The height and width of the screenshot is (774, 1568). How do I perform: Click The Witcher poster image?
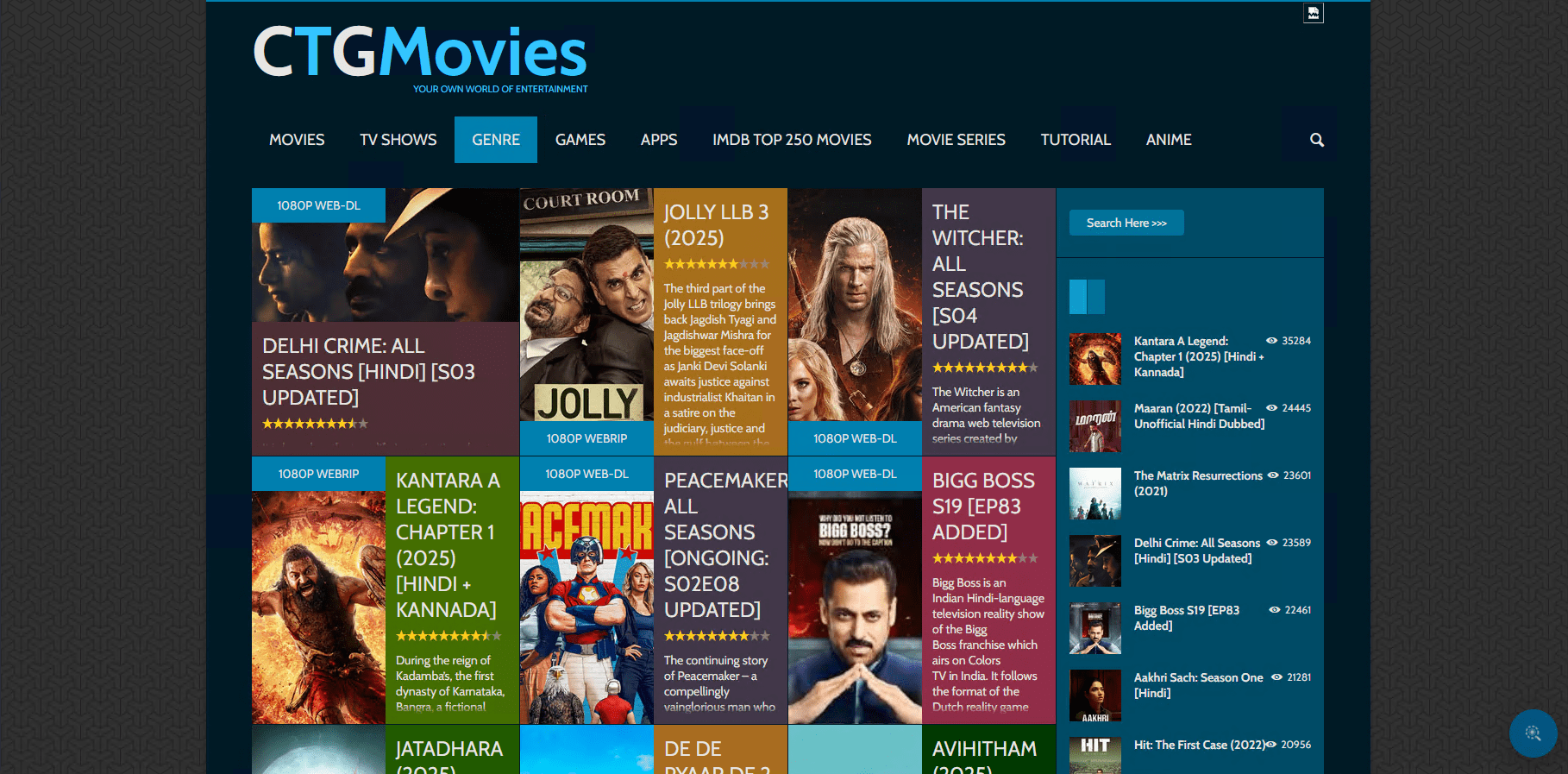(855, 305)
